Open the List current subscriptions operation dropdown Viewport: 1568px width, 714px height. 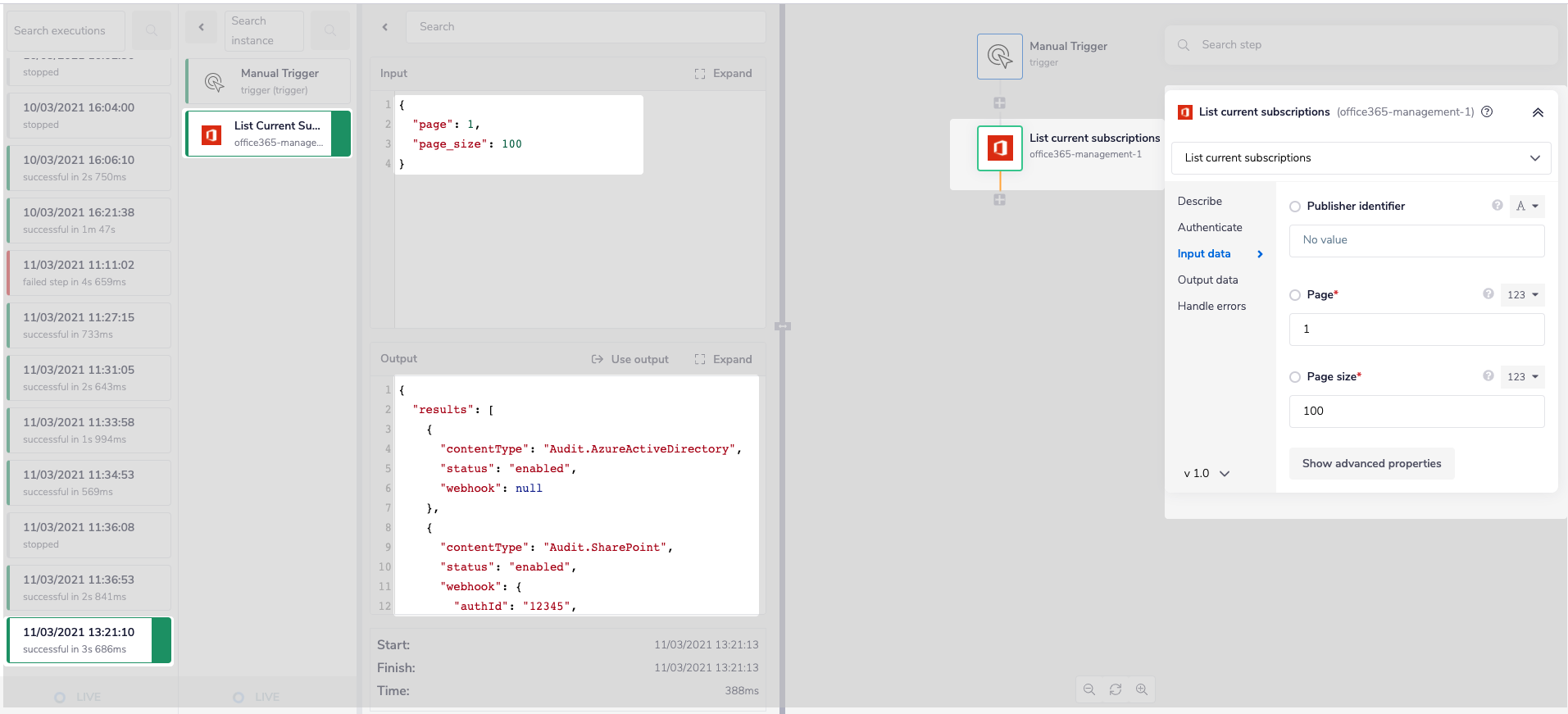[x=1361, y=158]
